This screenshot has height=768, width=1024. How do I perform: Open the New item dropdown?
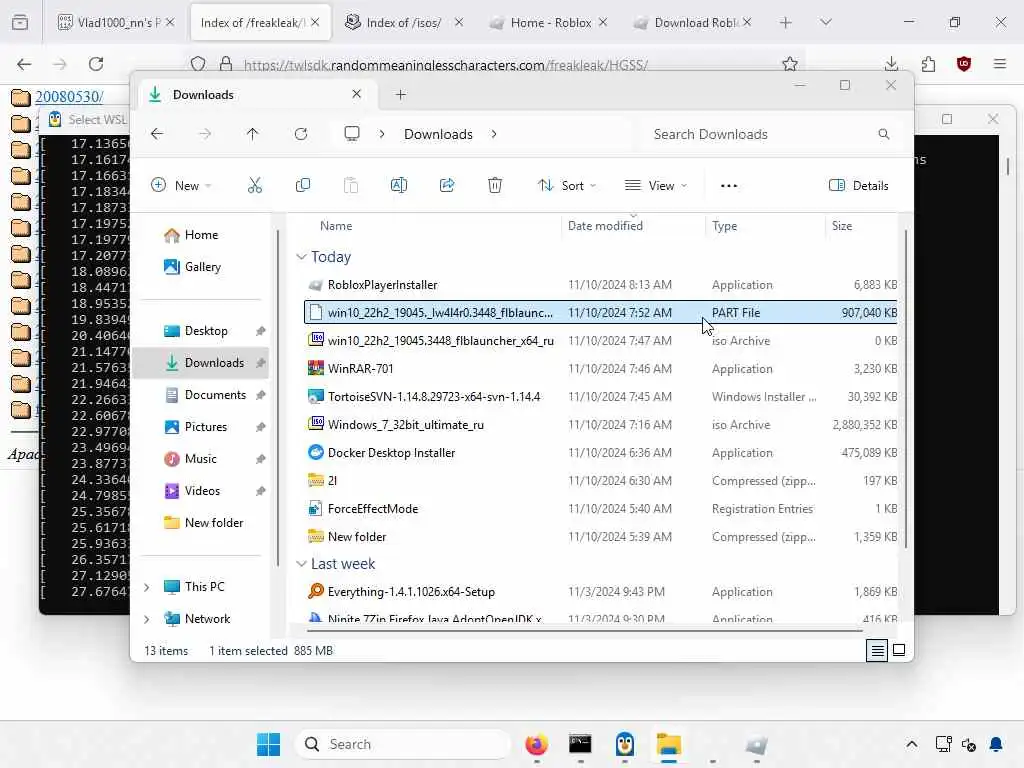point(181,185)
